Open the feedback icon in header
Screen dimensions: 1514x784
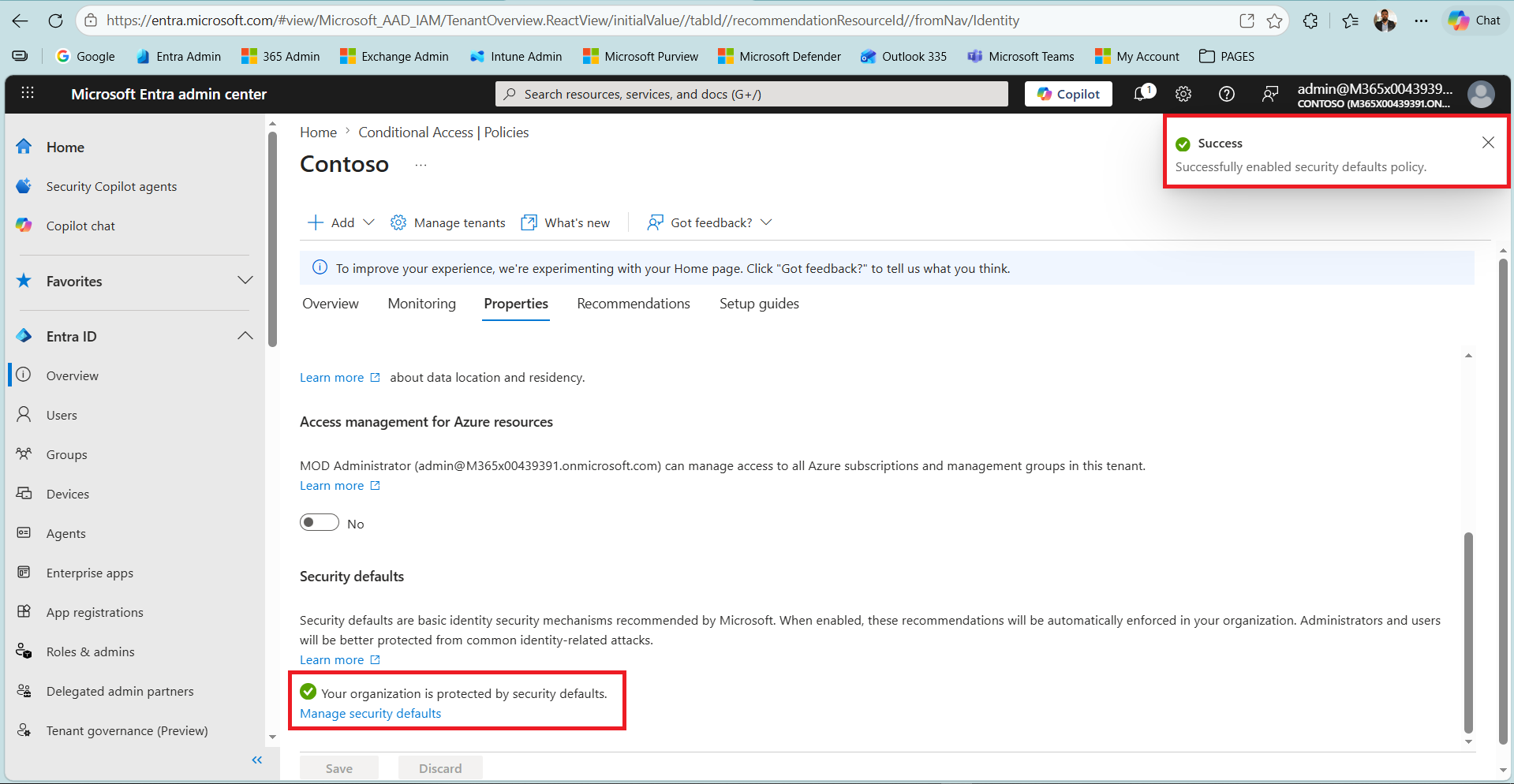[1269, 94]
